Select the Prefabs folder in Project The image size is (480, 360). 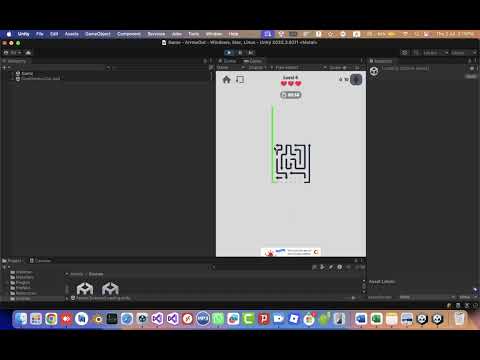coord(21,288)
